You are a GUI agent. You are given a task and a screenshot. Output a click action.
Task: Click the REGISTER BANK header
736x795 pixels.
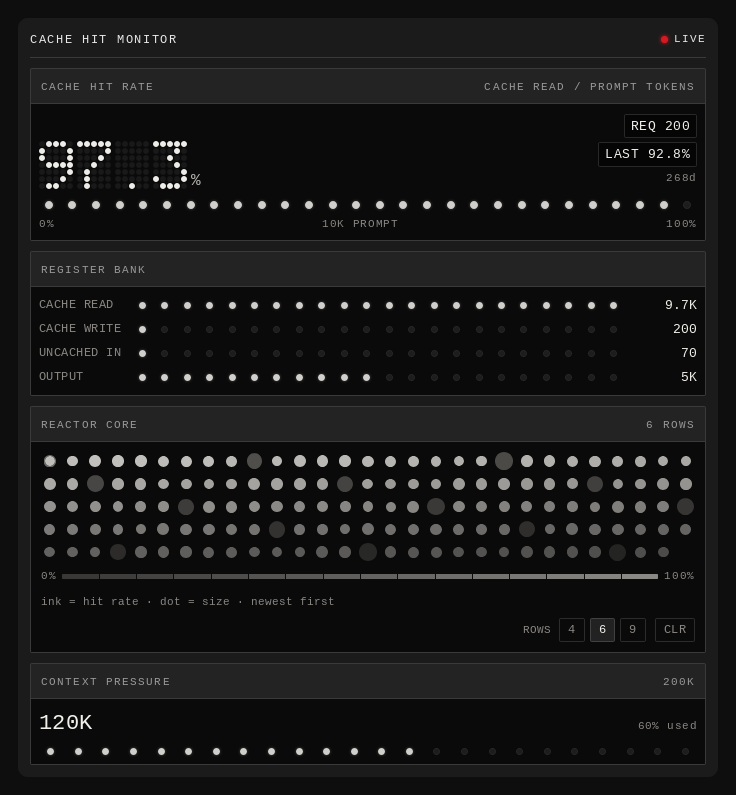click(93, 270)
